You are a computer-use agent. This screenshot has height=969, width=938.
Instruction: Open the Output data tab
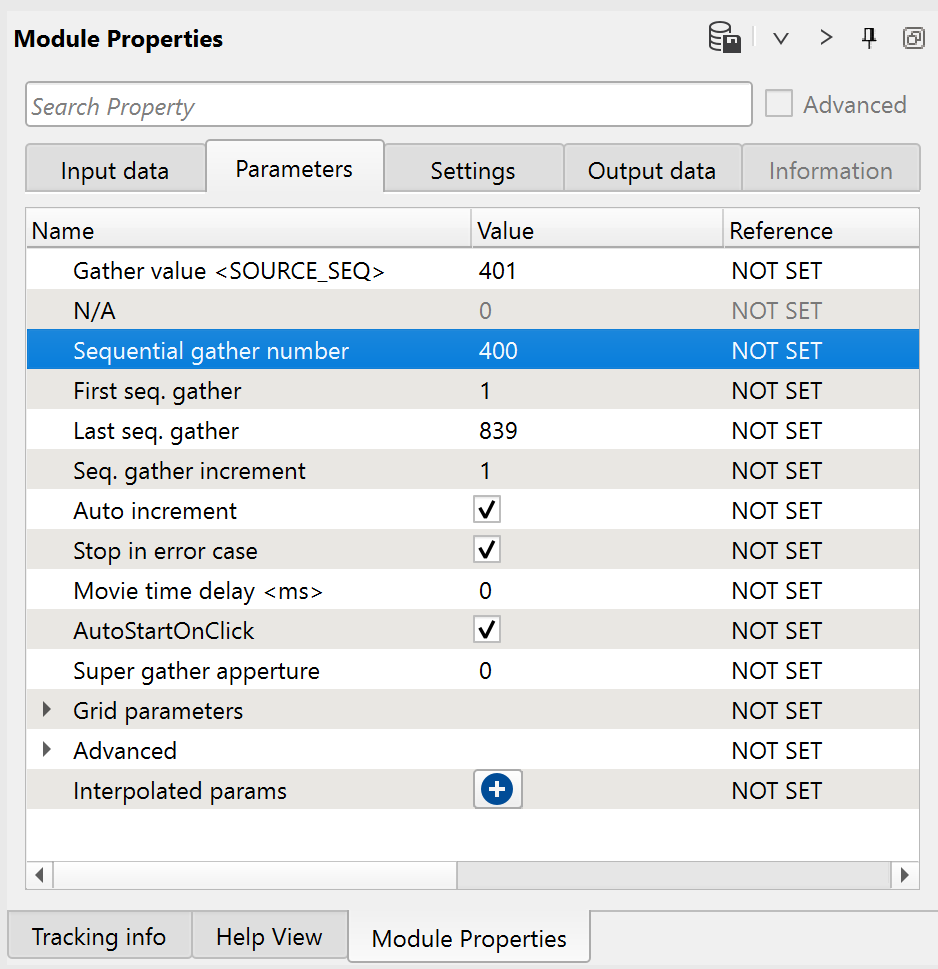click(x=652, y=170)
